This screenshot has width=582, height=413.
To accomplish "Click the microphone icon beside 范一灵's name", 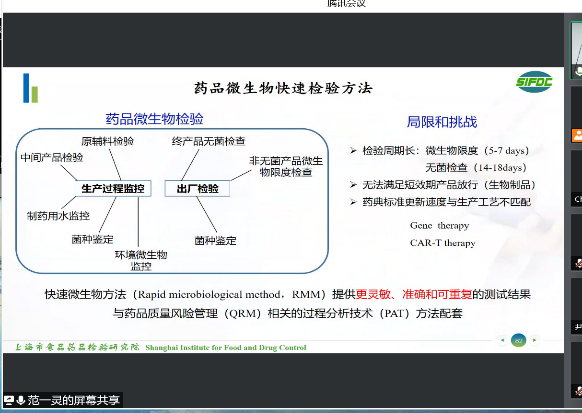I will (x=21, y=400).
